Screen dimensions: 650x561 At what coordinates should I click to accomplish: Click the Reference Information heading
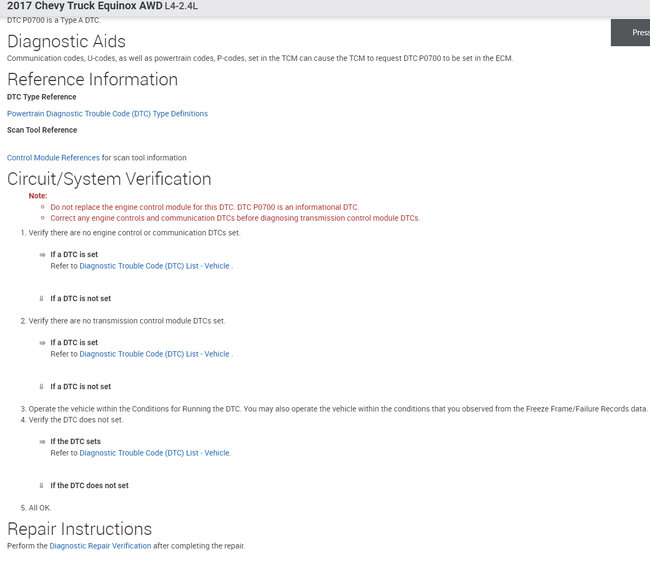click(x=92, y=79)
